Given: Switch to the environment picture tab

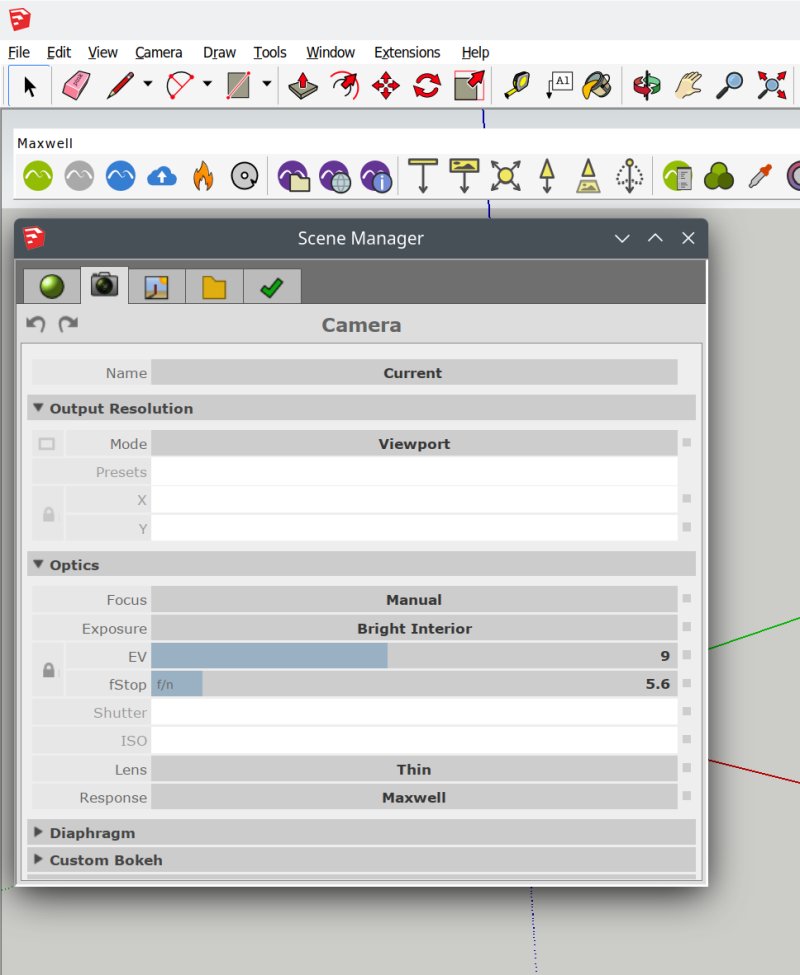Looking at the screenshot, I should [157, 287].
